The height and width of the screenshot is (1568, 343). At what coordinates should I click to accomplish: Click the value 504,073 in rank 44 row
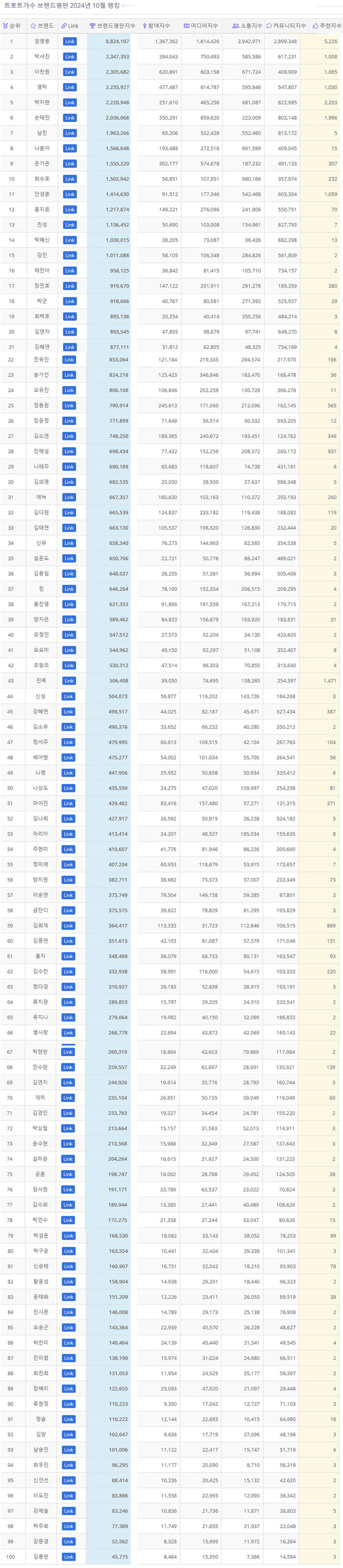118,696
